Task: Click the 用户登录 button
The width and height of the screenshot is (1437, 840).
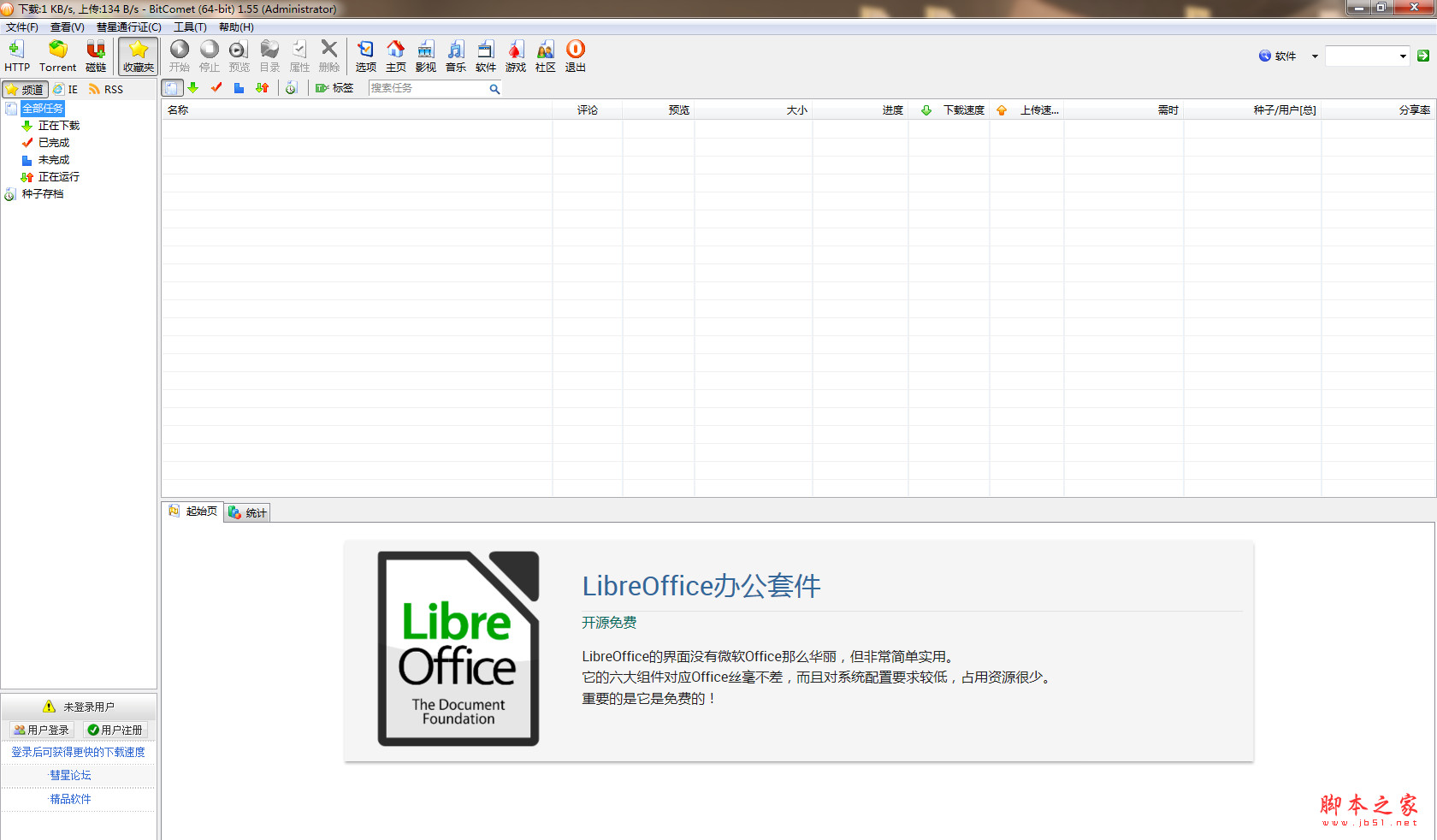Action: point(41,730)
